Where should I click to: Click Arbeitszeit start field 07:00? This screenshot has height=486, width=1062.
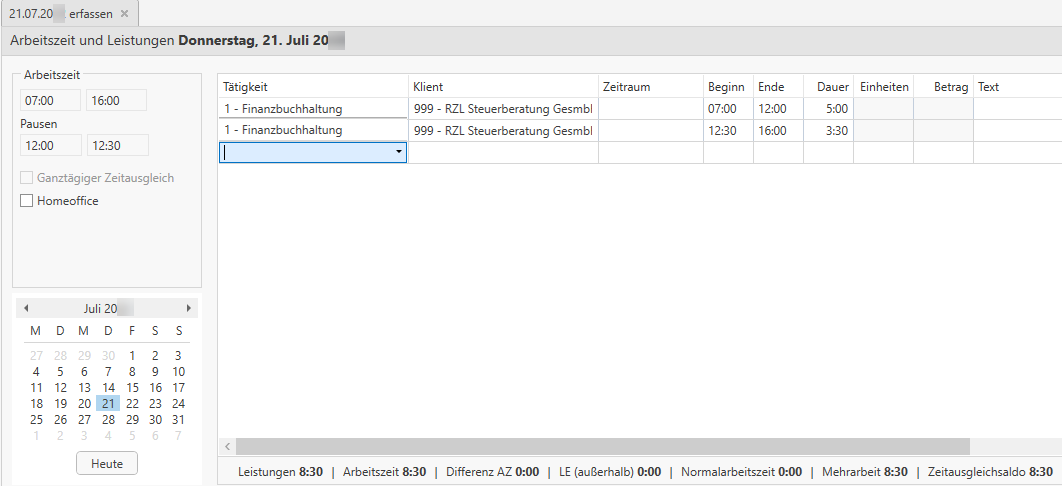click(49, 101)
